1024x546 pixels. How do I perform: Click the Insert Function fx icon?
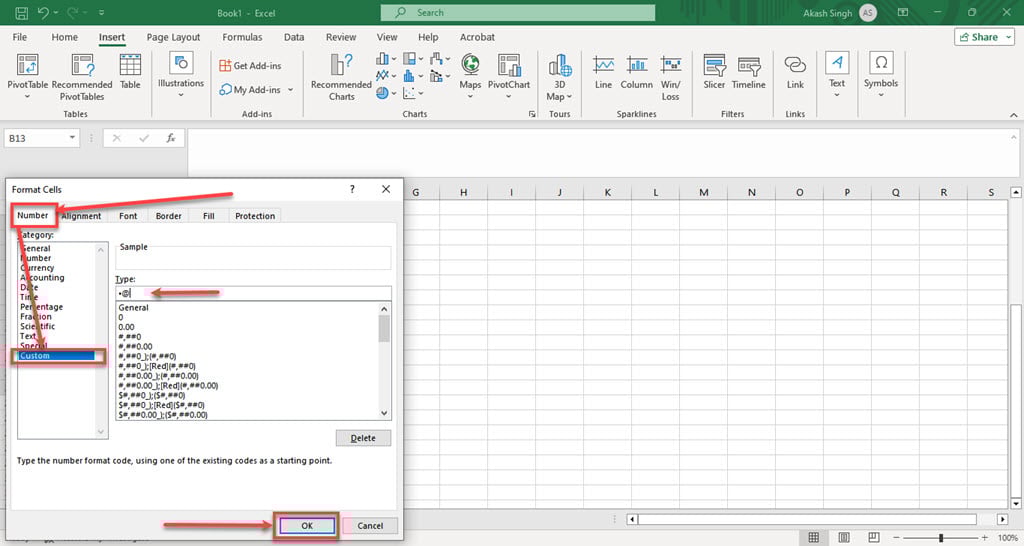170,138
